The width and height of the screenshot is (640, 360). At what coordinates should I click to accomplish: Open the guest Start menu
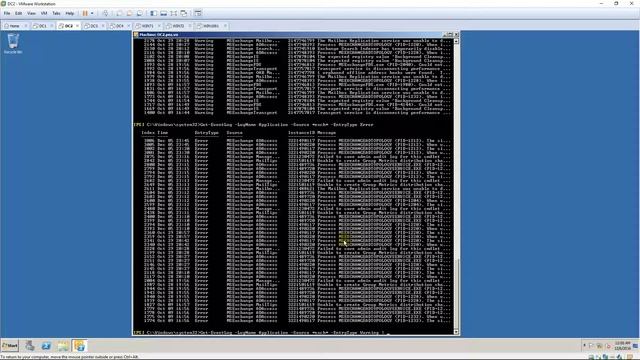(10, 346)
